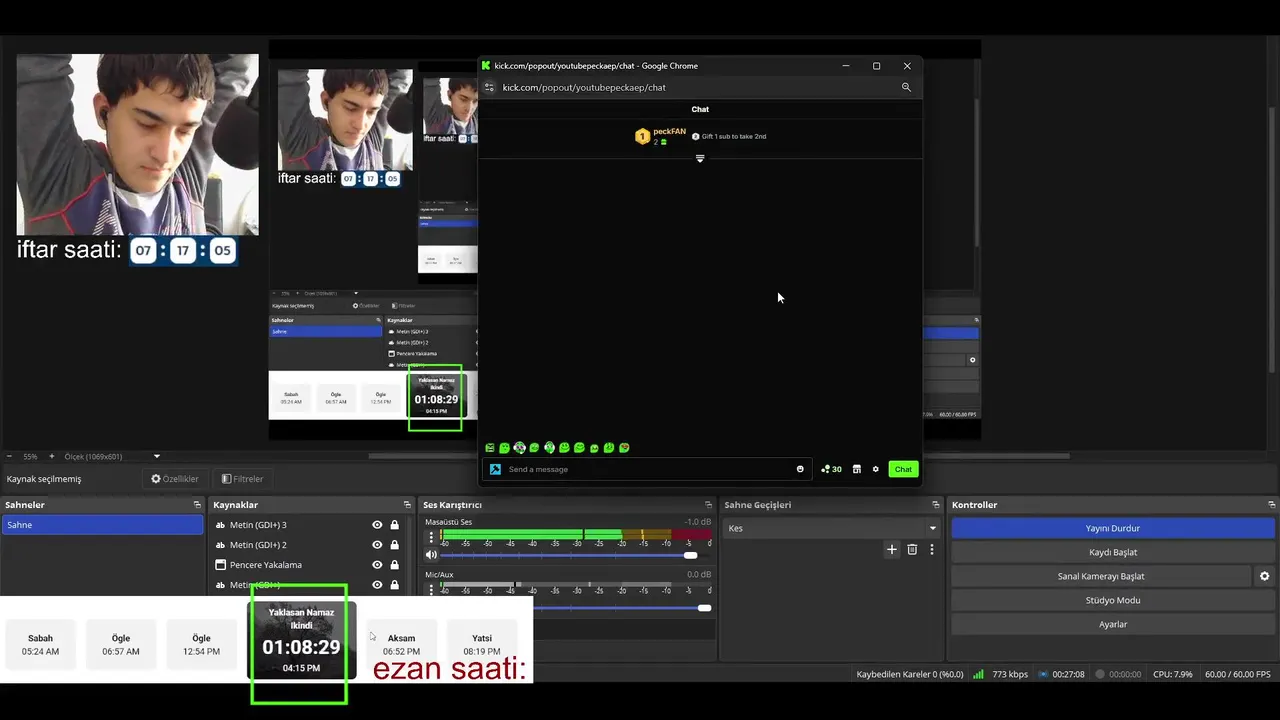
Task: Undock the Kontroller panel
Action: pos(1271,505)
